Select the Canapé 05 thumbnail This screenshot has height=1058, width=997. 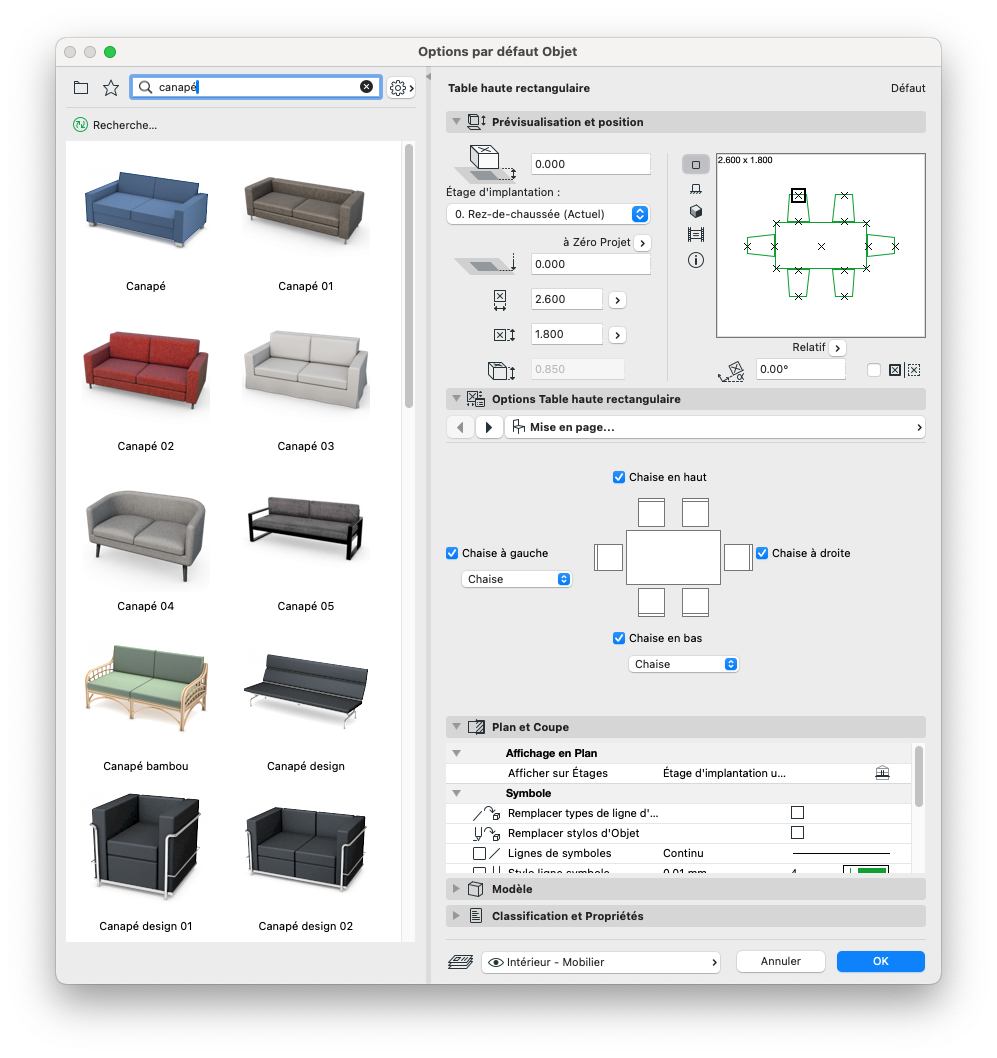click(x=306, y=528)
